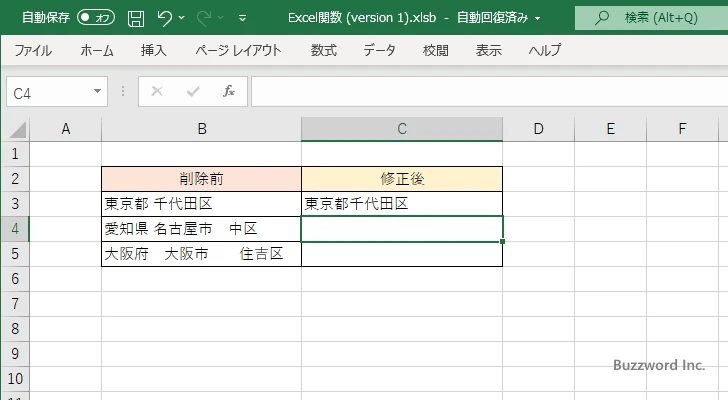Open the Name Box dropdown arrow
Image resolution: width=728 pixels, height=400 pixels.
click(x=97, y=92)
